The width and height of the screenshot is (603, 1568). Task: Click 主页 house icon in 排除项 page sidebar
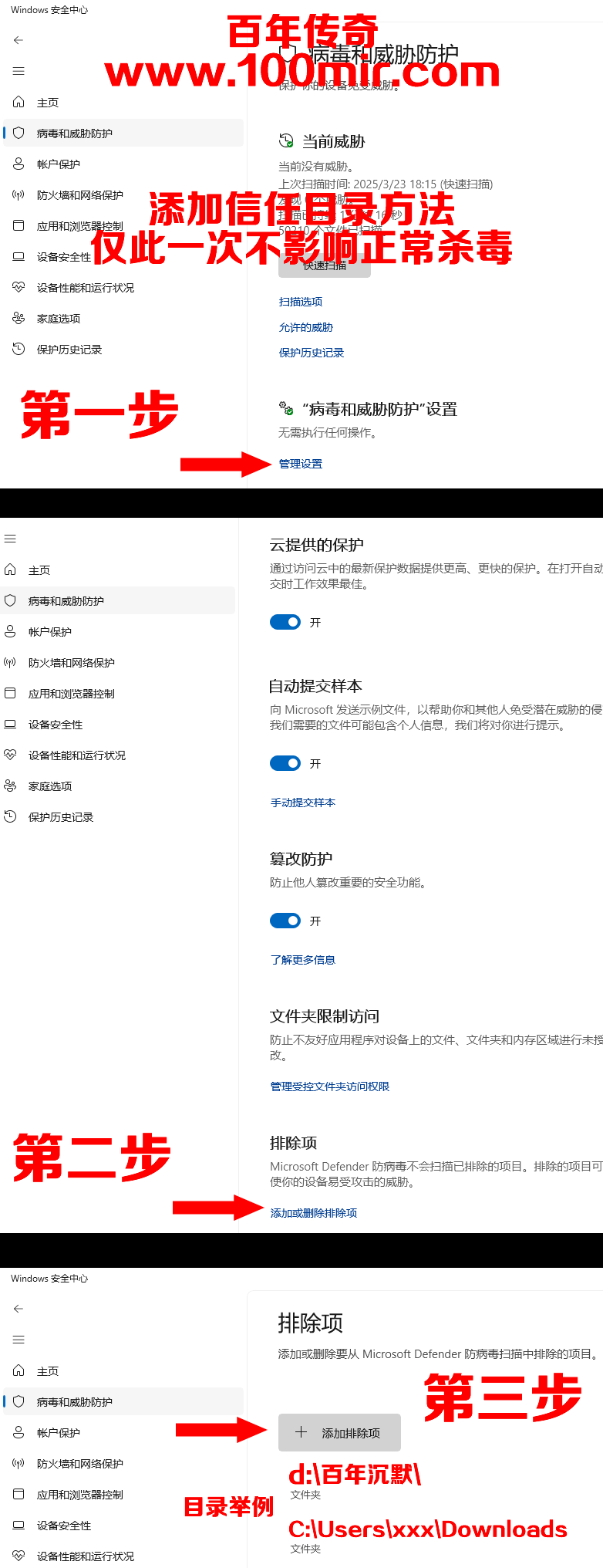pyautogui.click(x=19, y=1370)
